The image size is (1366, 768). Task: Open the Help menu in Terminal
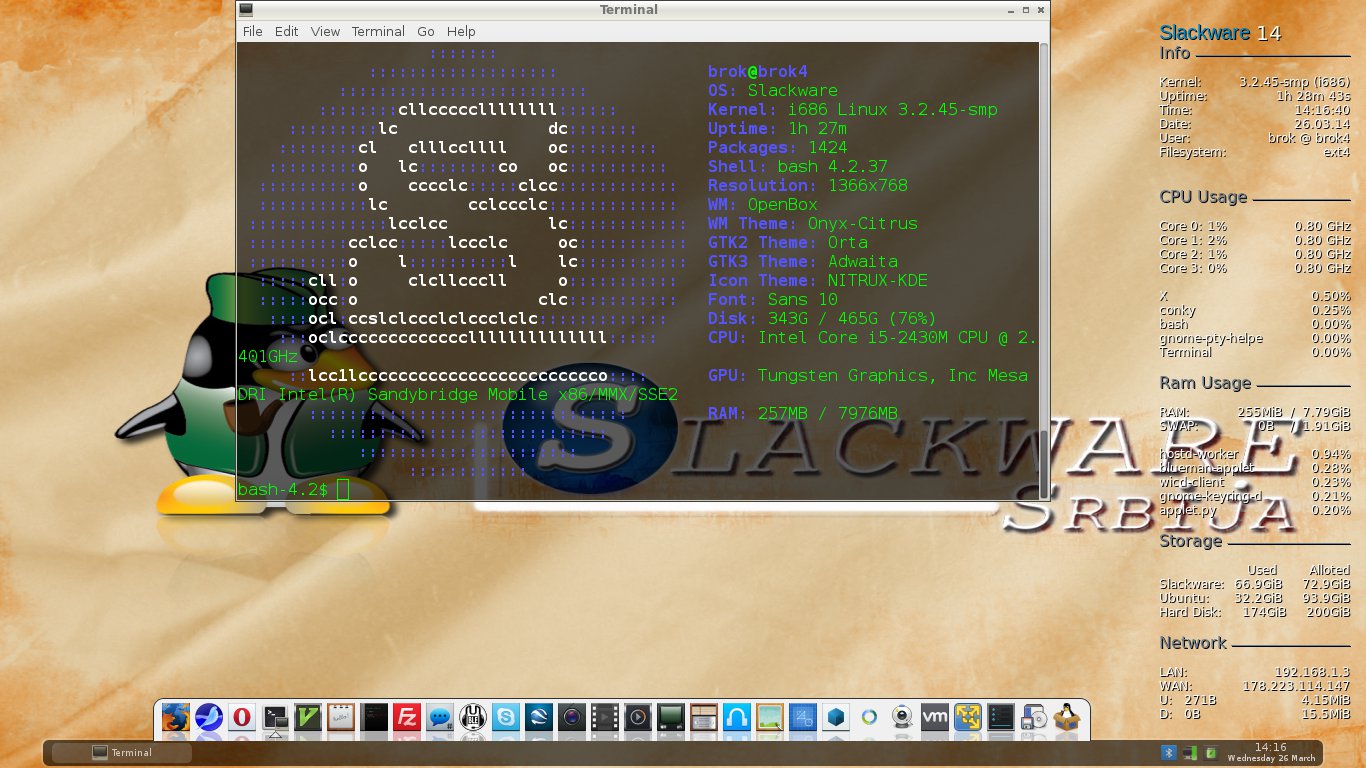pyautogui.click(x=461, y=31)
